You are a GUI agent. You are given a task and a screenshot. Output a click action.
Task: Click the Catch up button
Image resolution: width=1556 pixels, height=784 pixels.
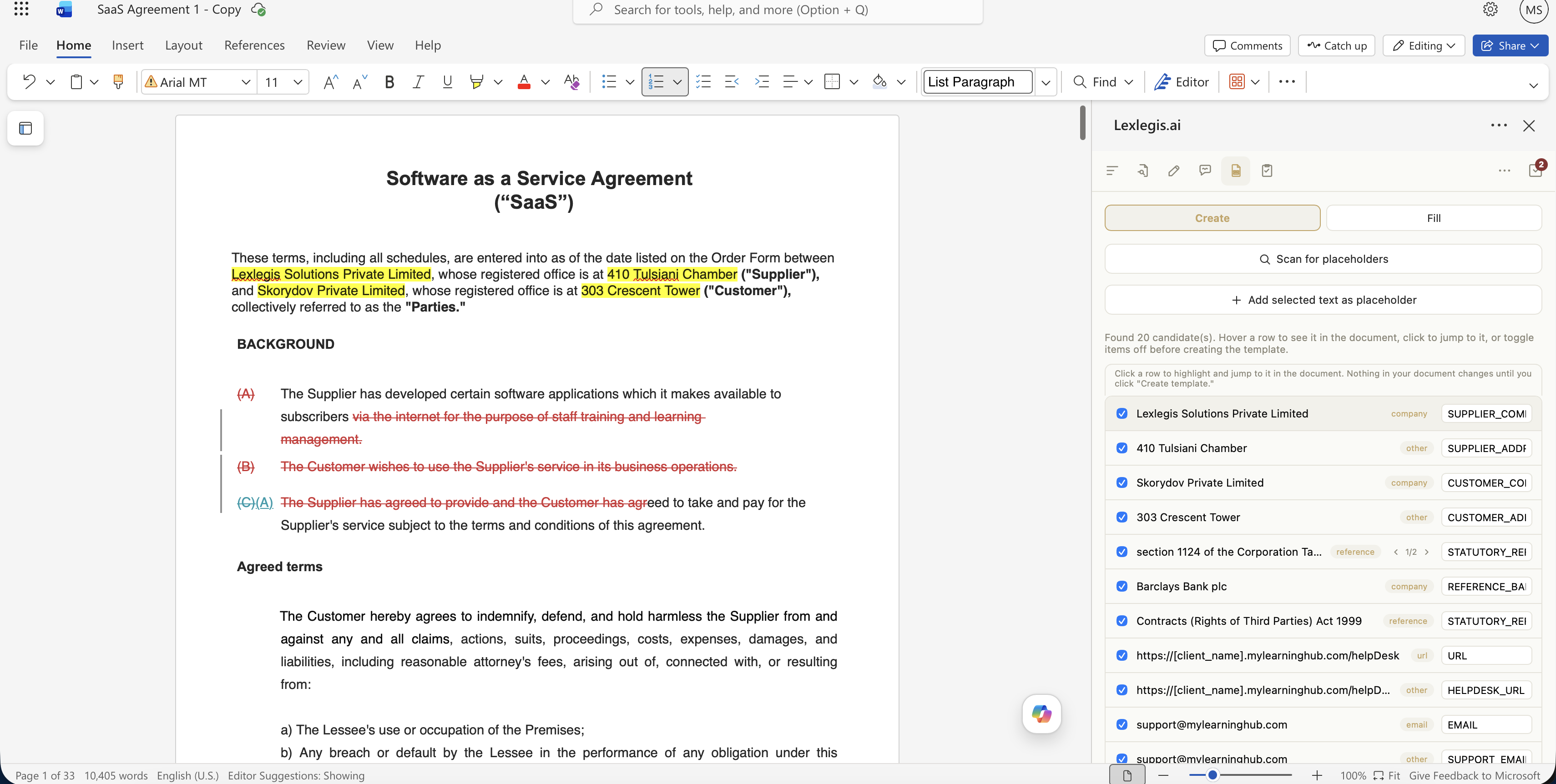(x=1337, y=45)
